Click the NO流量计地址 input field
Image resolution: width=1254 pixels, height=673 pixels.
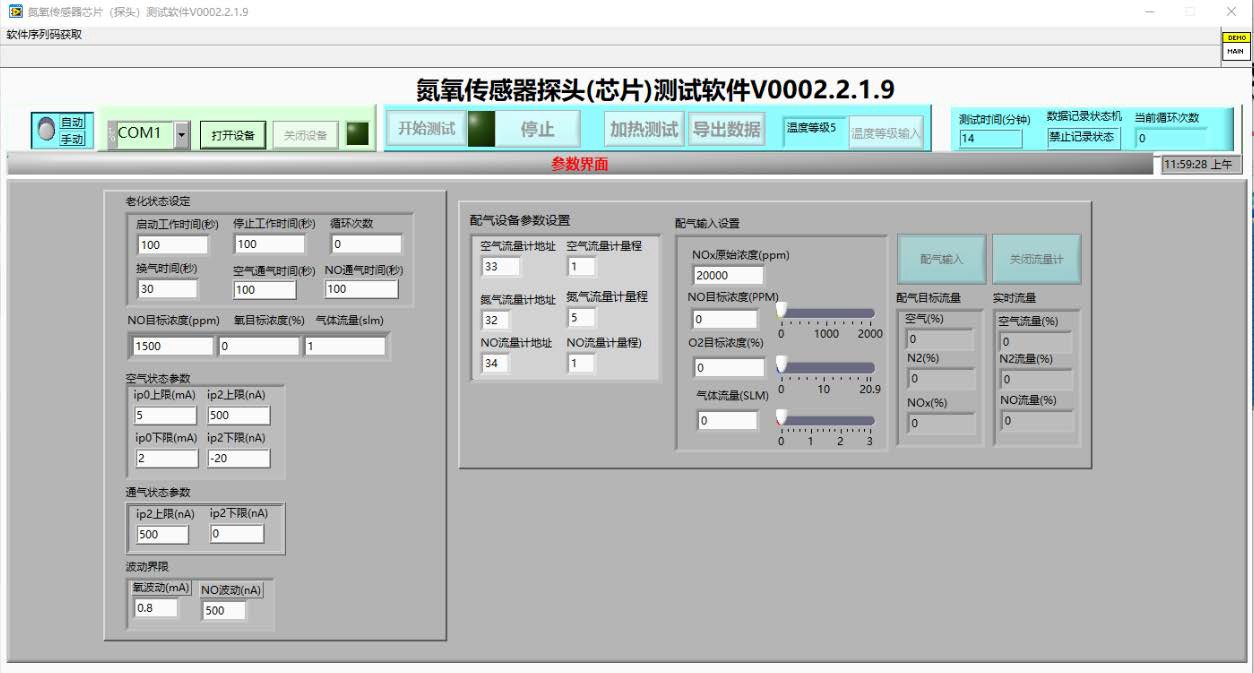click(x=495, y=364)
